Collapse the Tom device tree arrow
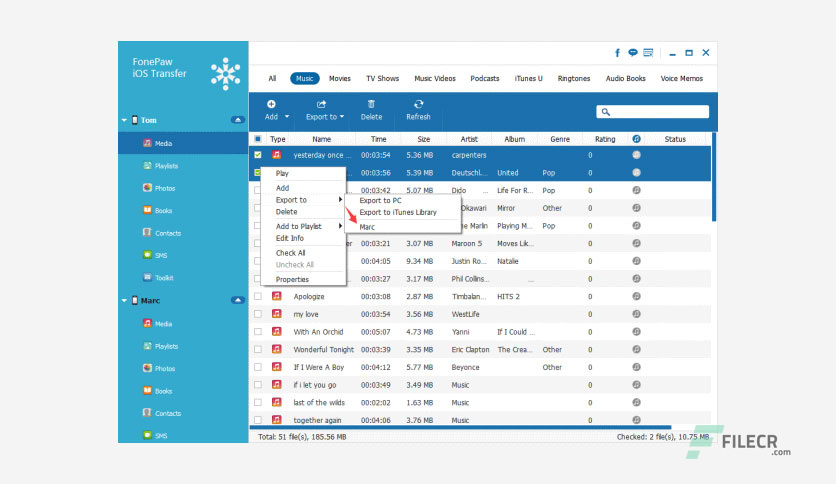The width and height of the screenshot is (836, 484). [124, 120]
